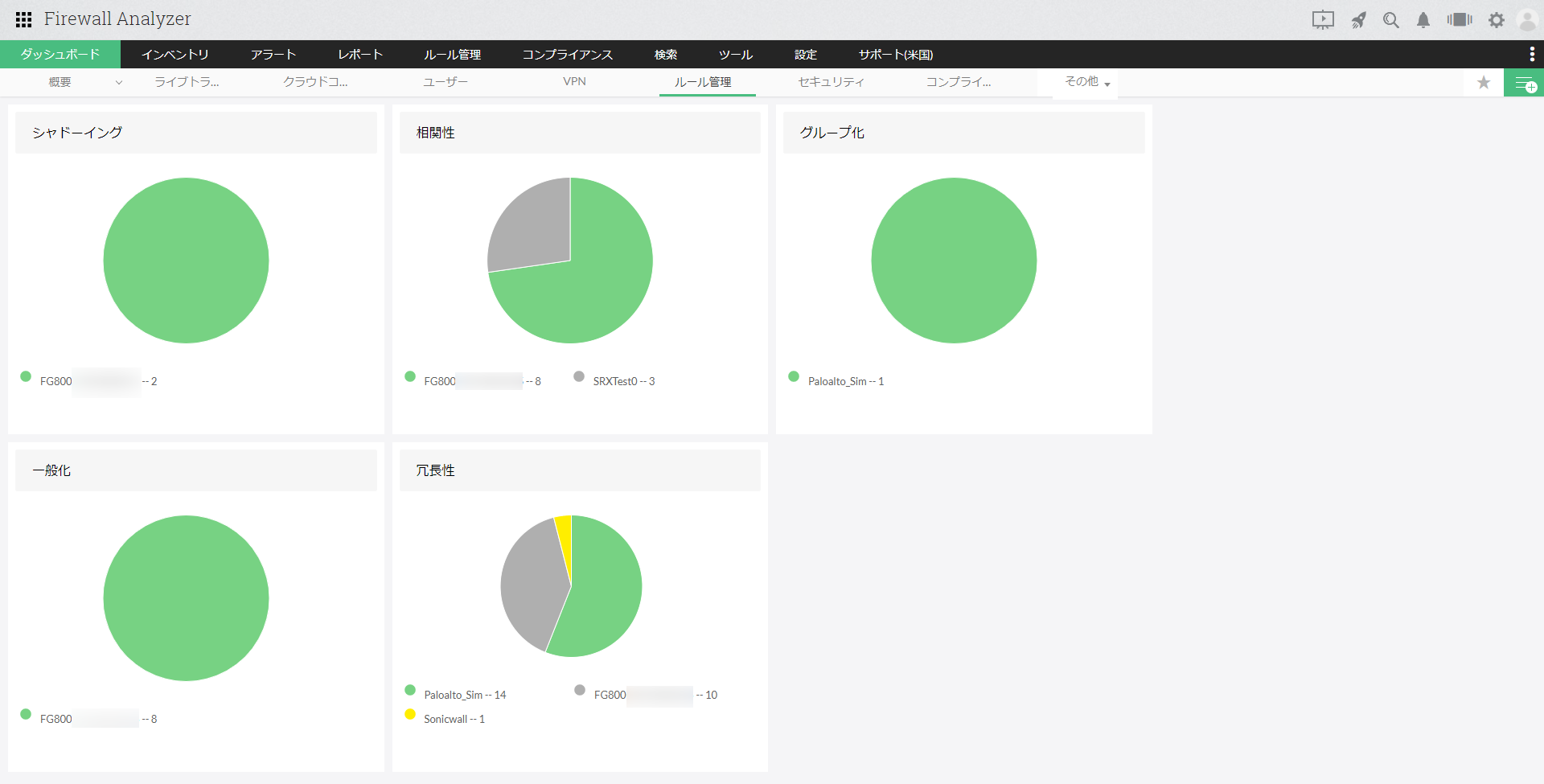Open the apps grid launcher icon
The image size is (1544, 784).
[x=24, y=19]
